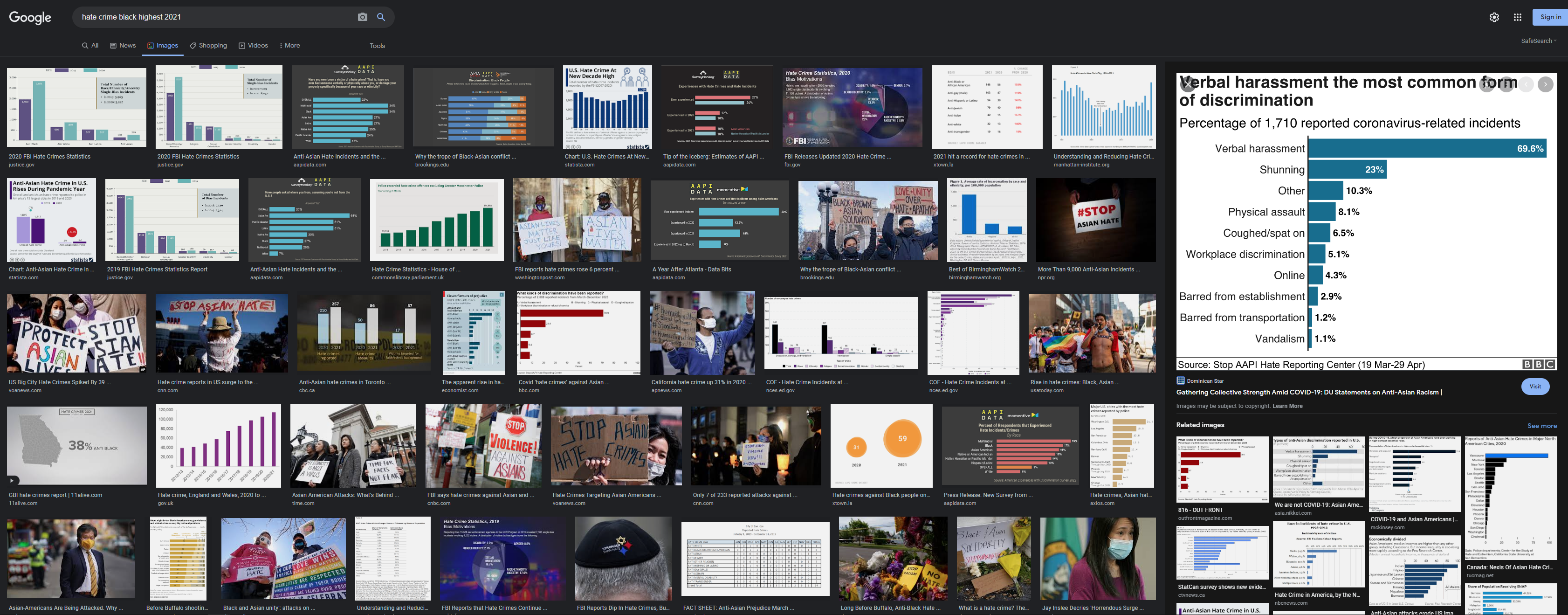The height and width of the screenshot is (615, 1568).
Task: Open CNN Hate crime reports in US surge thumbnail
Action: tap(221, 333)
